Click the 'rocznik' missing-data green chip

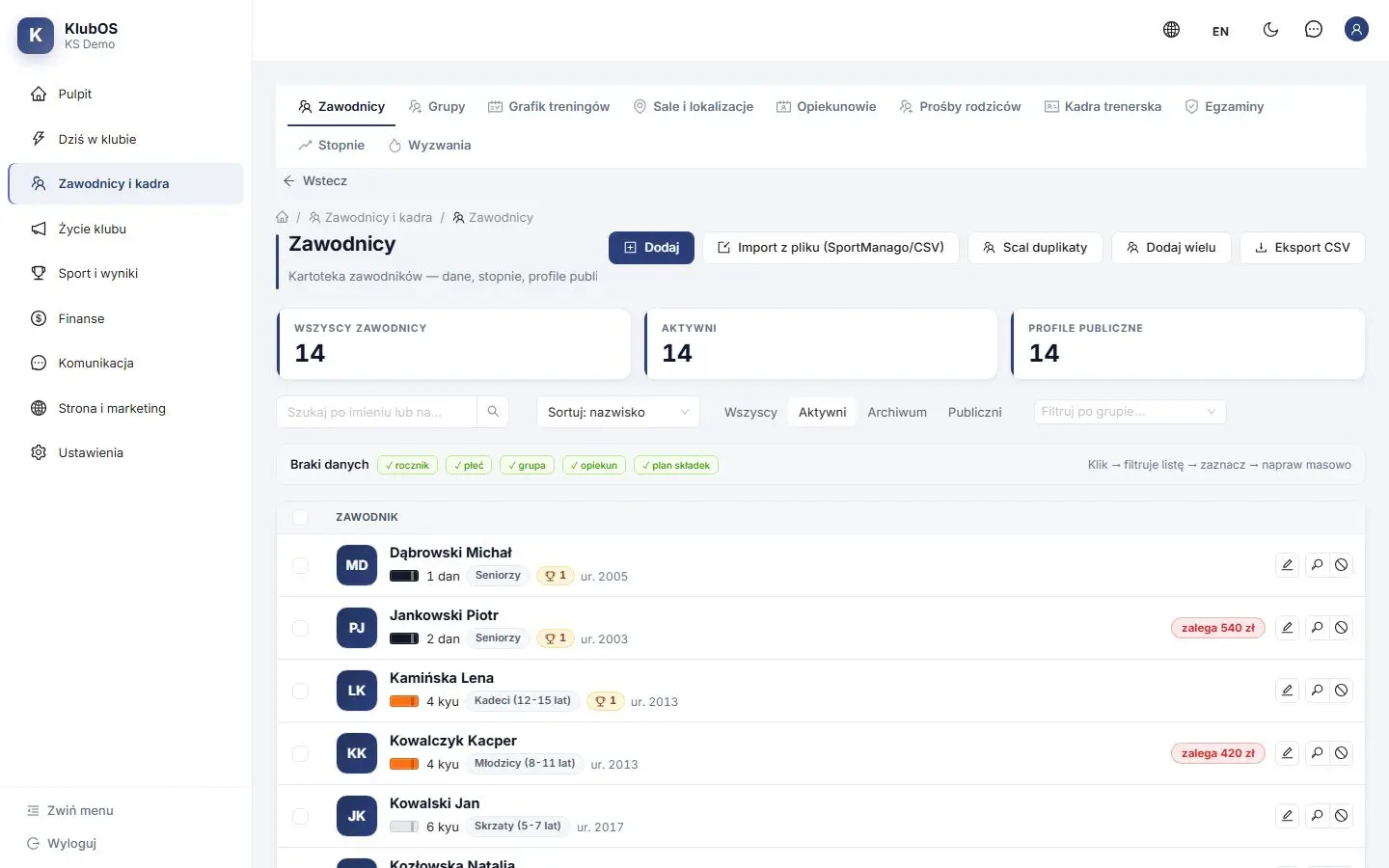point(407,465)
